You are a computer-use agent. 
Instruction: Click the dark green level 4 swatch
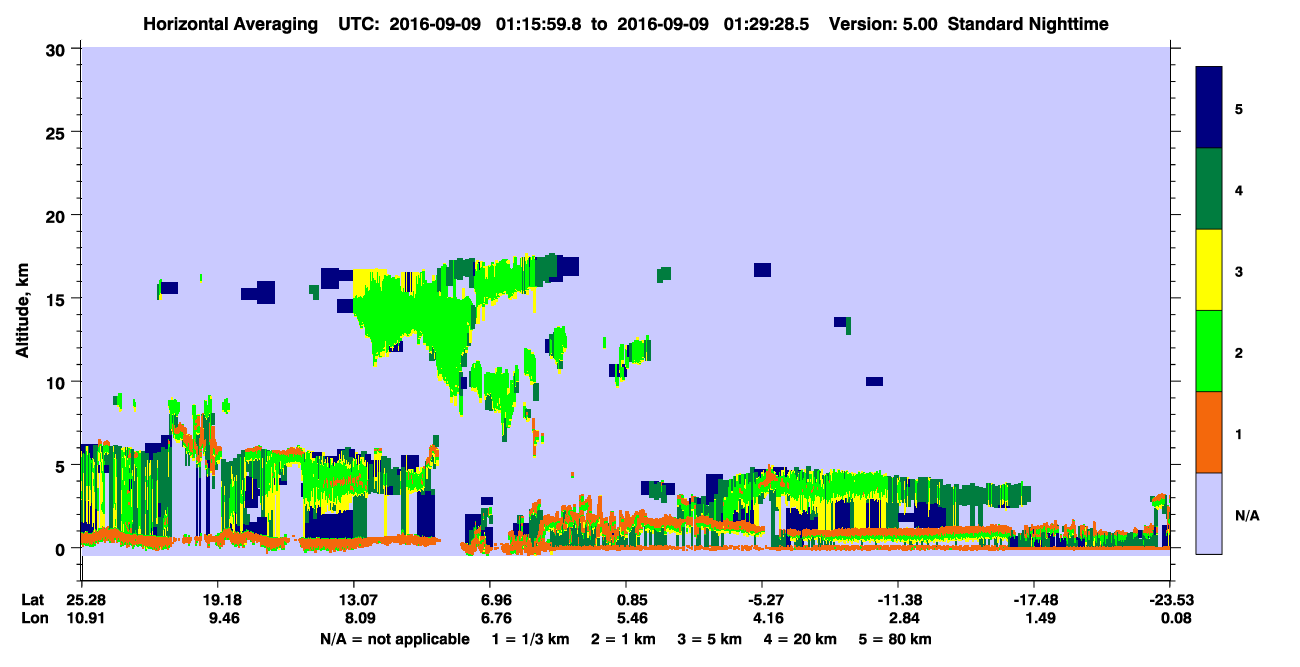pos(1209,189)
